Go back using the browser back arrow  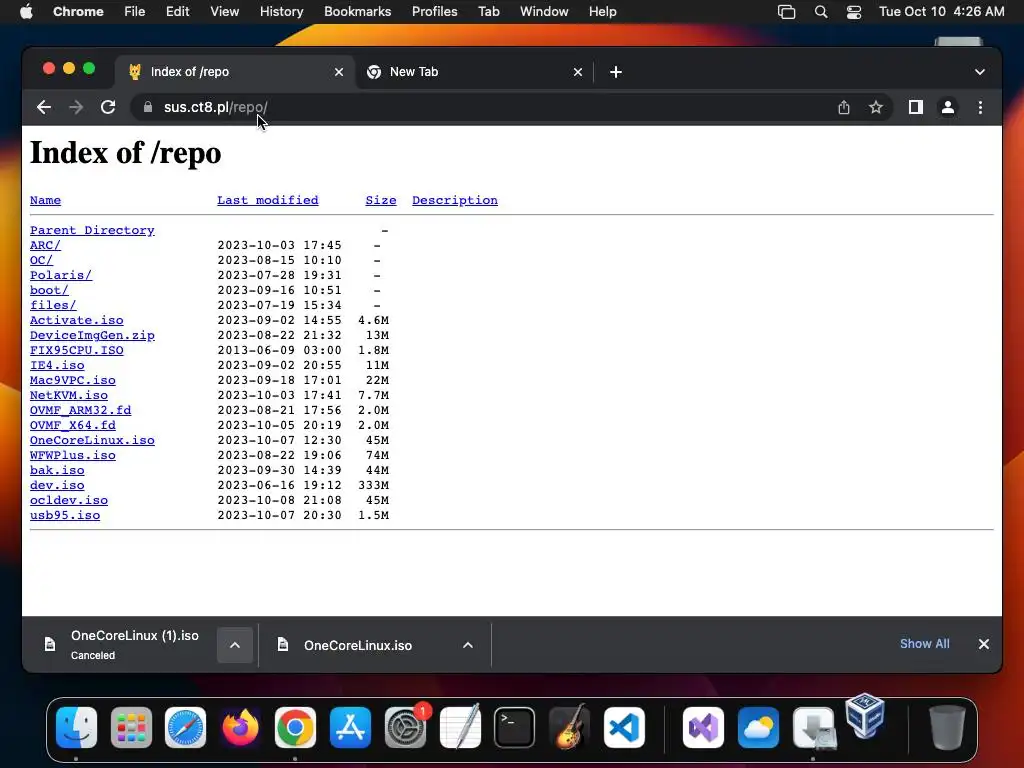click(x=44, y=107)
